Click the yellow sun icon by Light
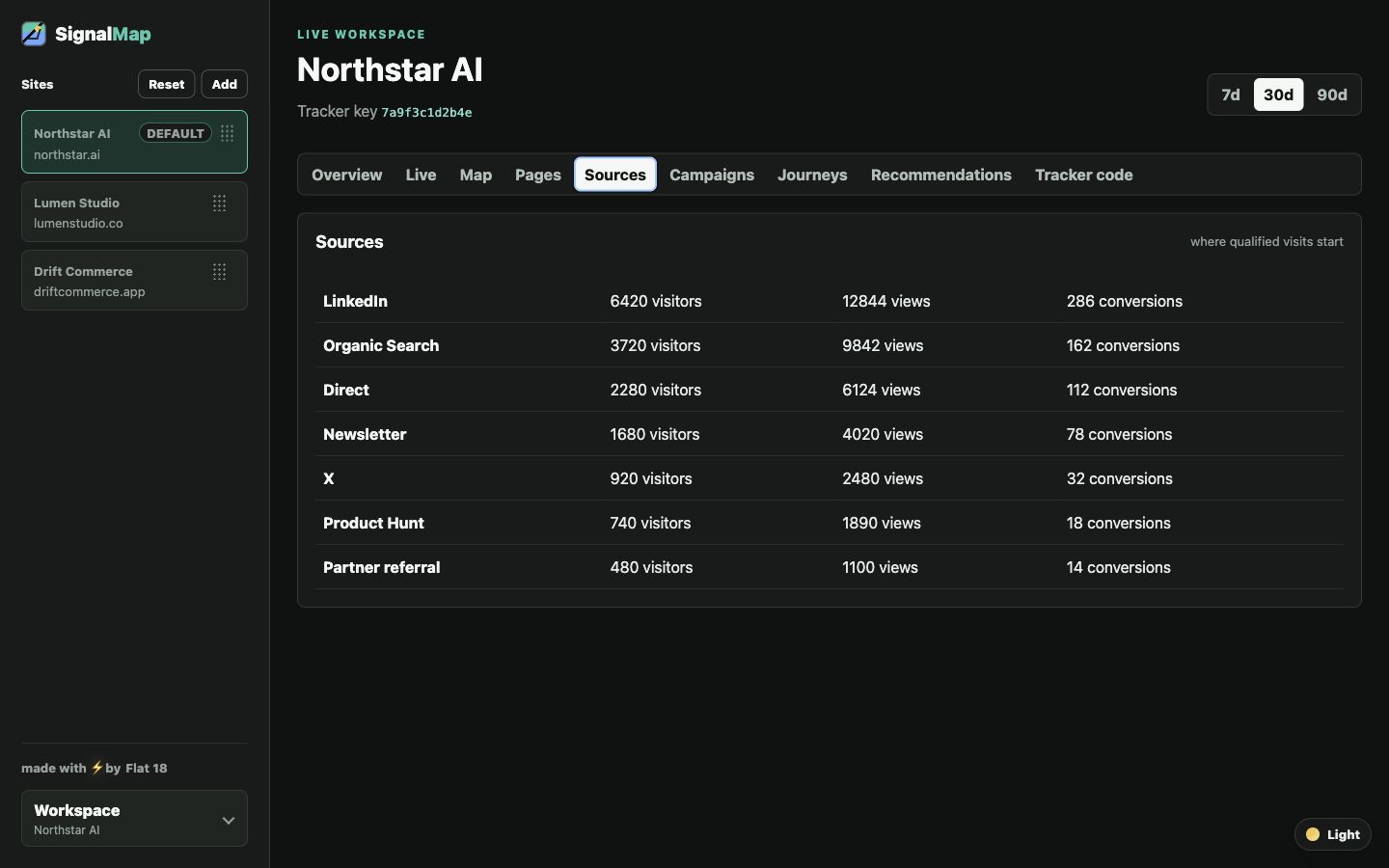This screenshot has height=868, width=1389. tap(1313, 834)
